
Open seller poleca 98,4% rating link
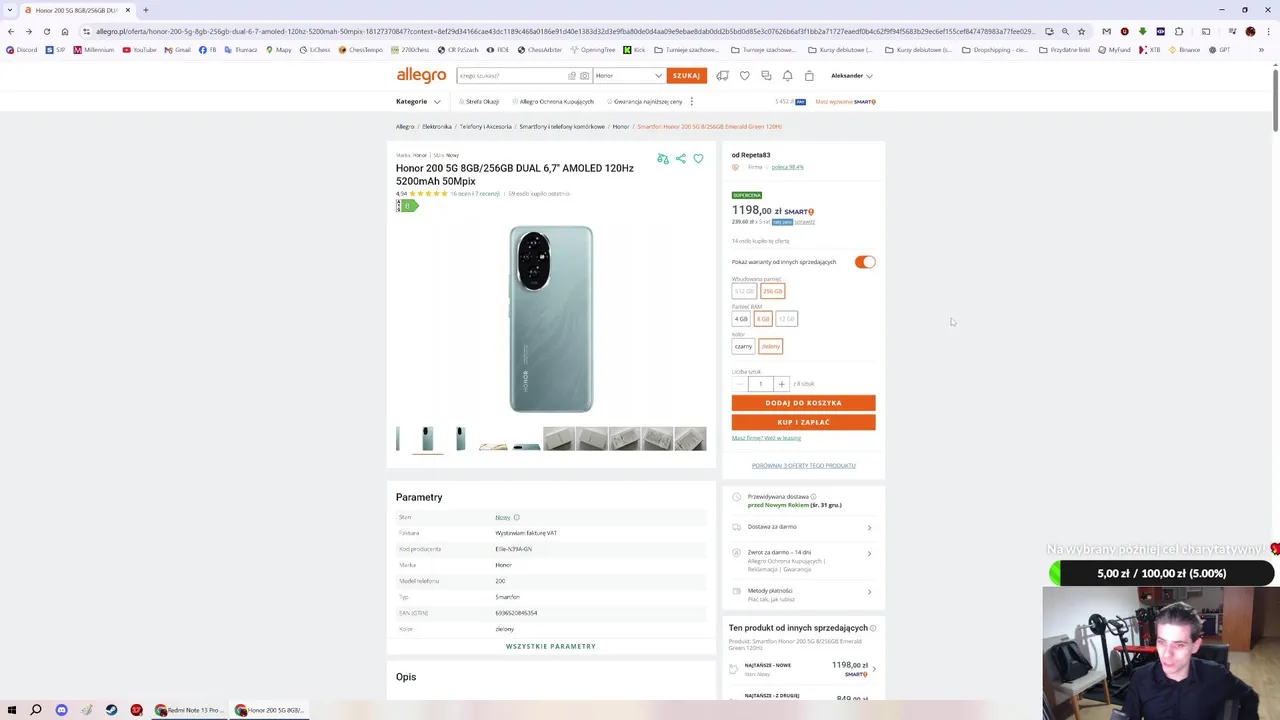click(787, 167)
